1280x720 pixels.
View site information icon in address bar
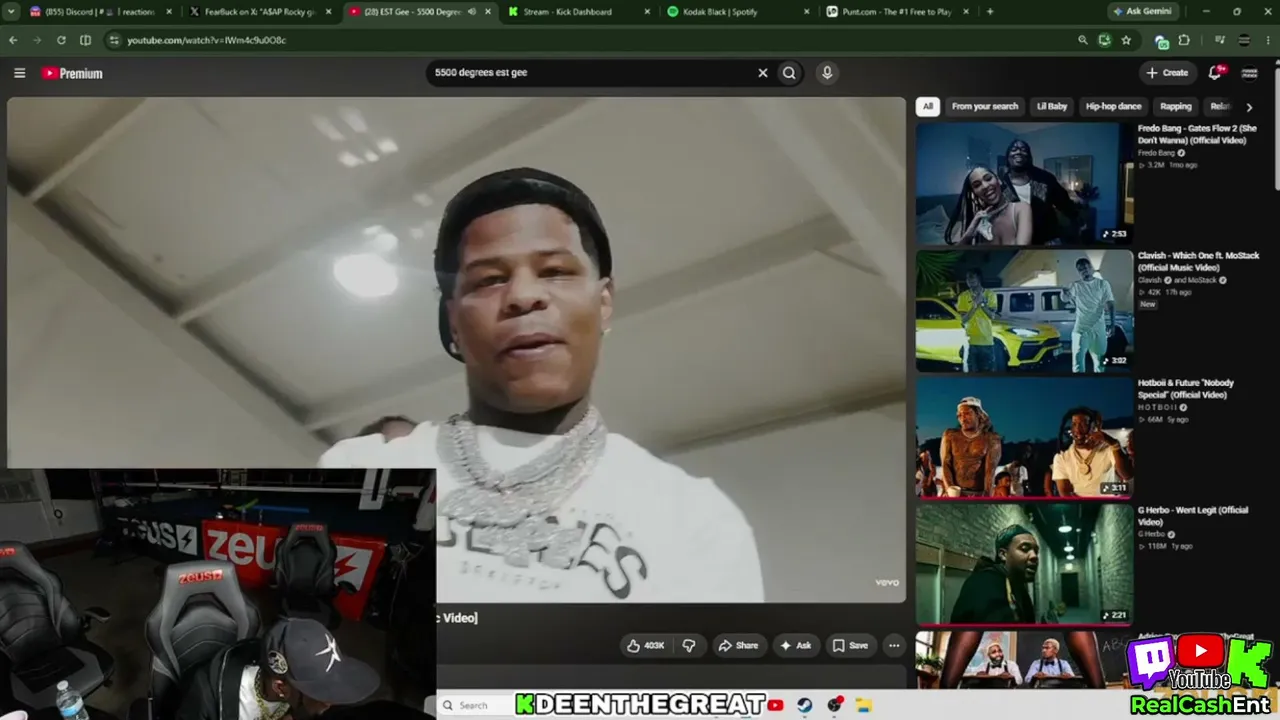click(x=114, y=40)
